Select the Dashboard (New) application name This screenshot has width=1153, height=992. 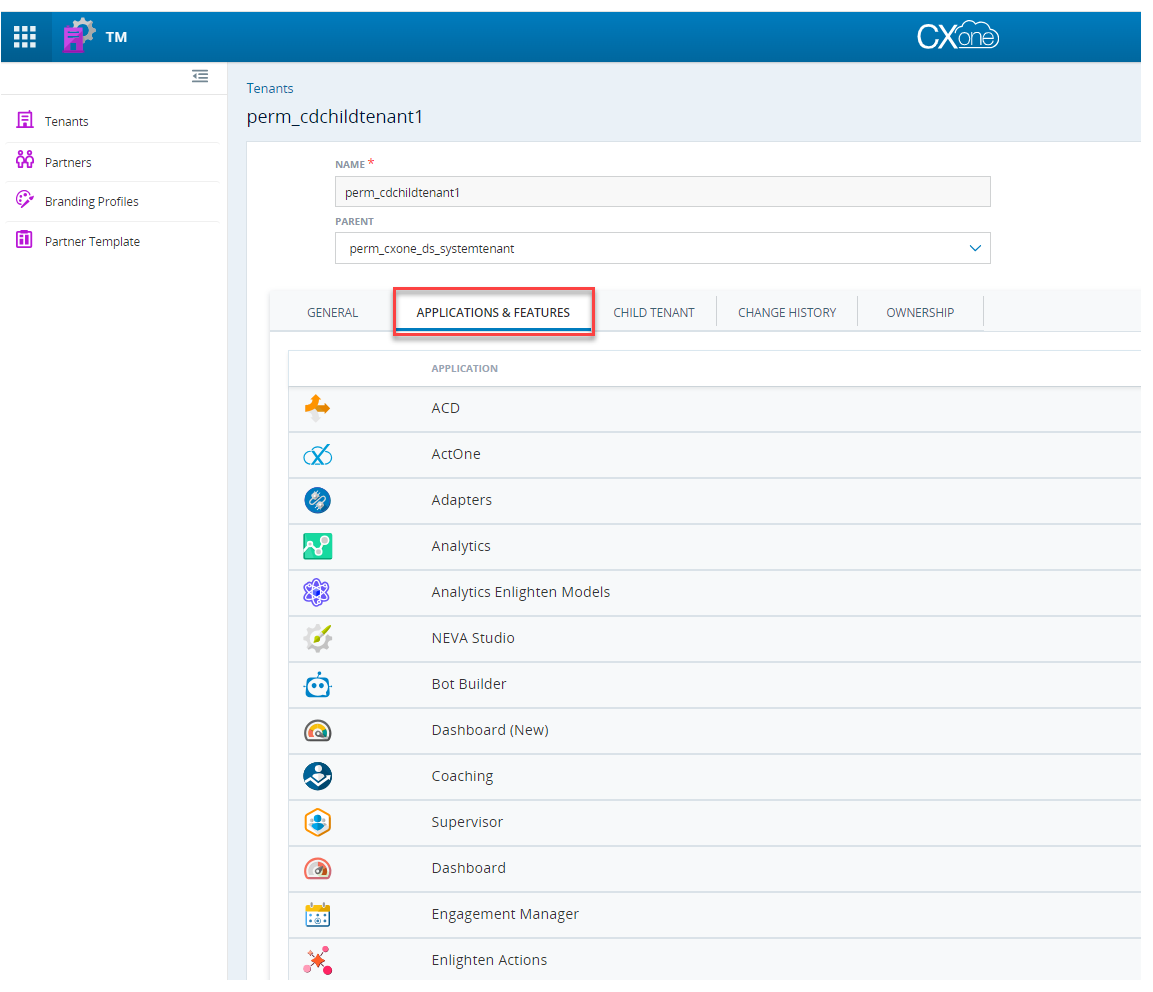tap(490, 730)
